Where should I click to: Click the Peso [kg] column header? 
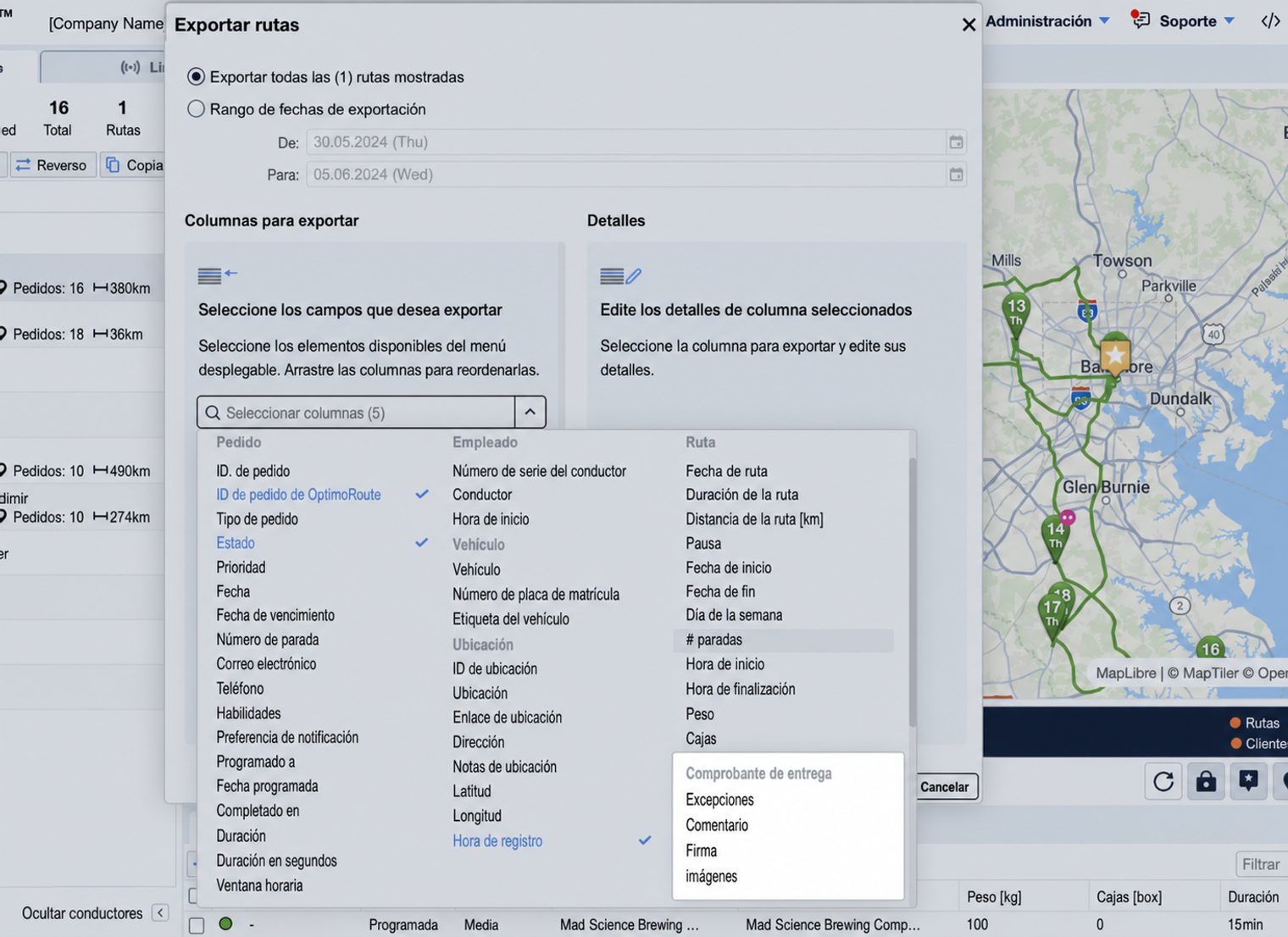click(994, 897)
